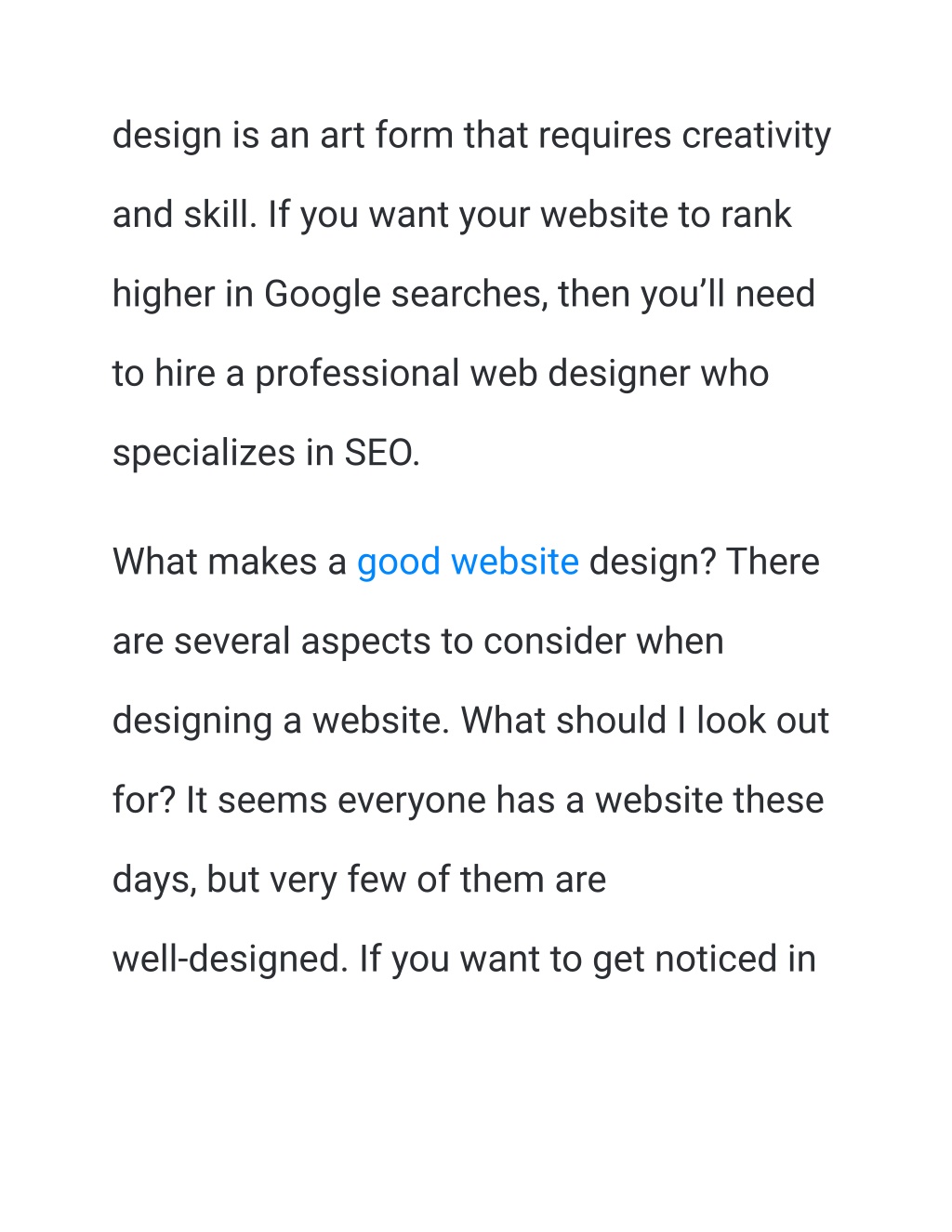Click "days," at the line start
952x1232 pixels.
pos(154,881)
